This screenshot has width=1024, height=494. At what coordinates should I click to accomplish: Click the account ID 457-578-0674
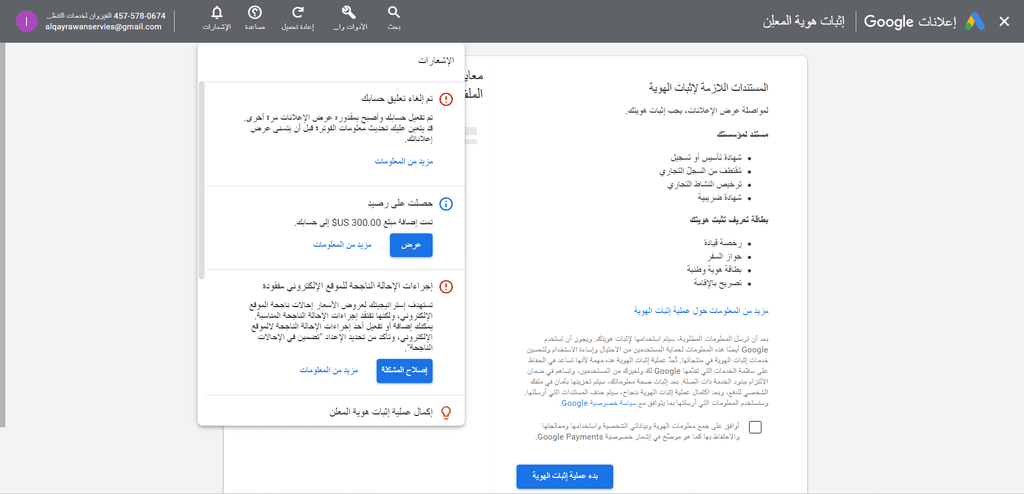coord(140,15)
